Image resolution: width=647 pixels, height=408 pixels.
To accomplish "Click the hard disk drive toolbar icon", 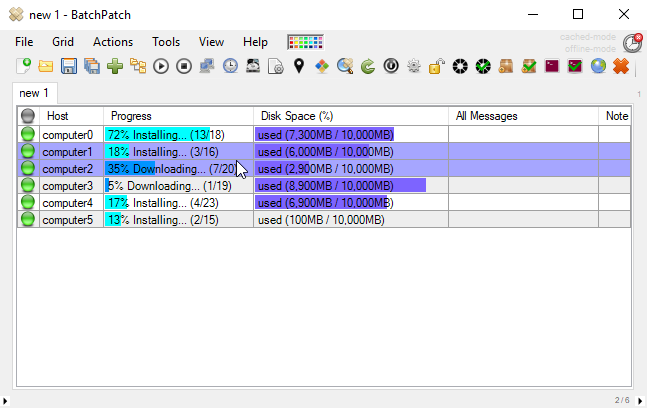I will pos(253,66).
